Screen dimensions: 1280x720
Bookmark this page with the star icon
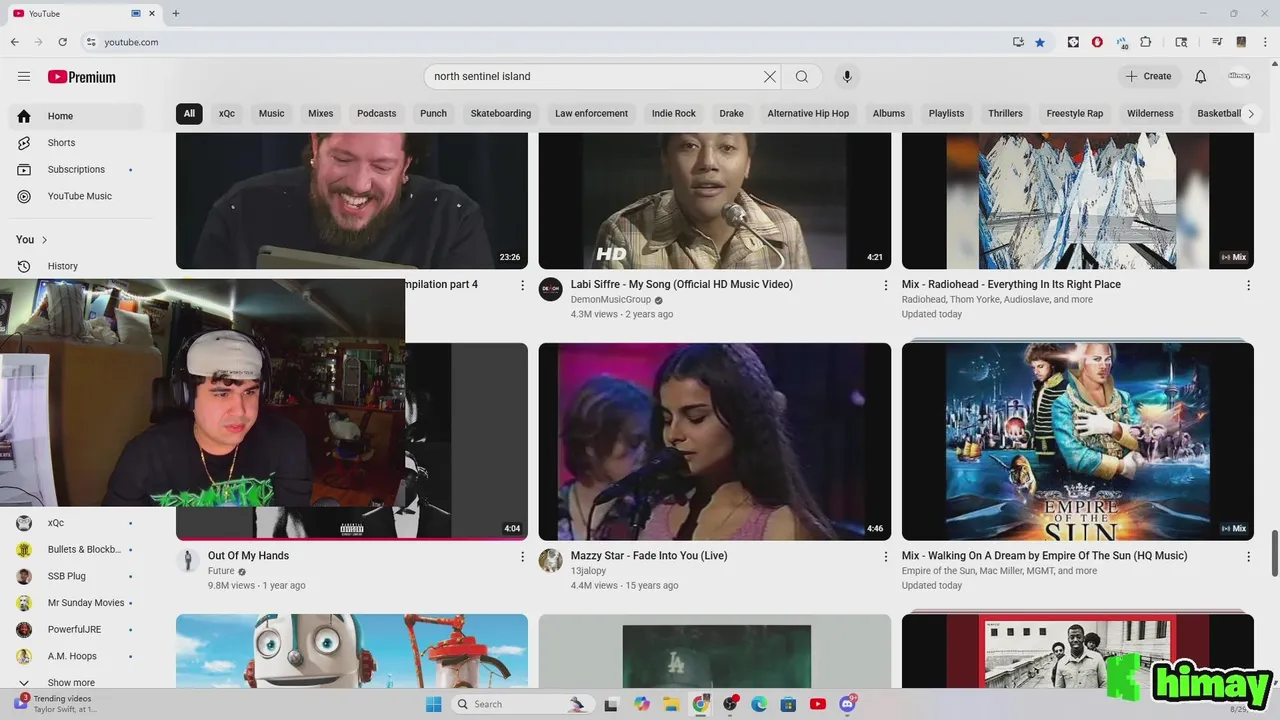(1040, 42)
